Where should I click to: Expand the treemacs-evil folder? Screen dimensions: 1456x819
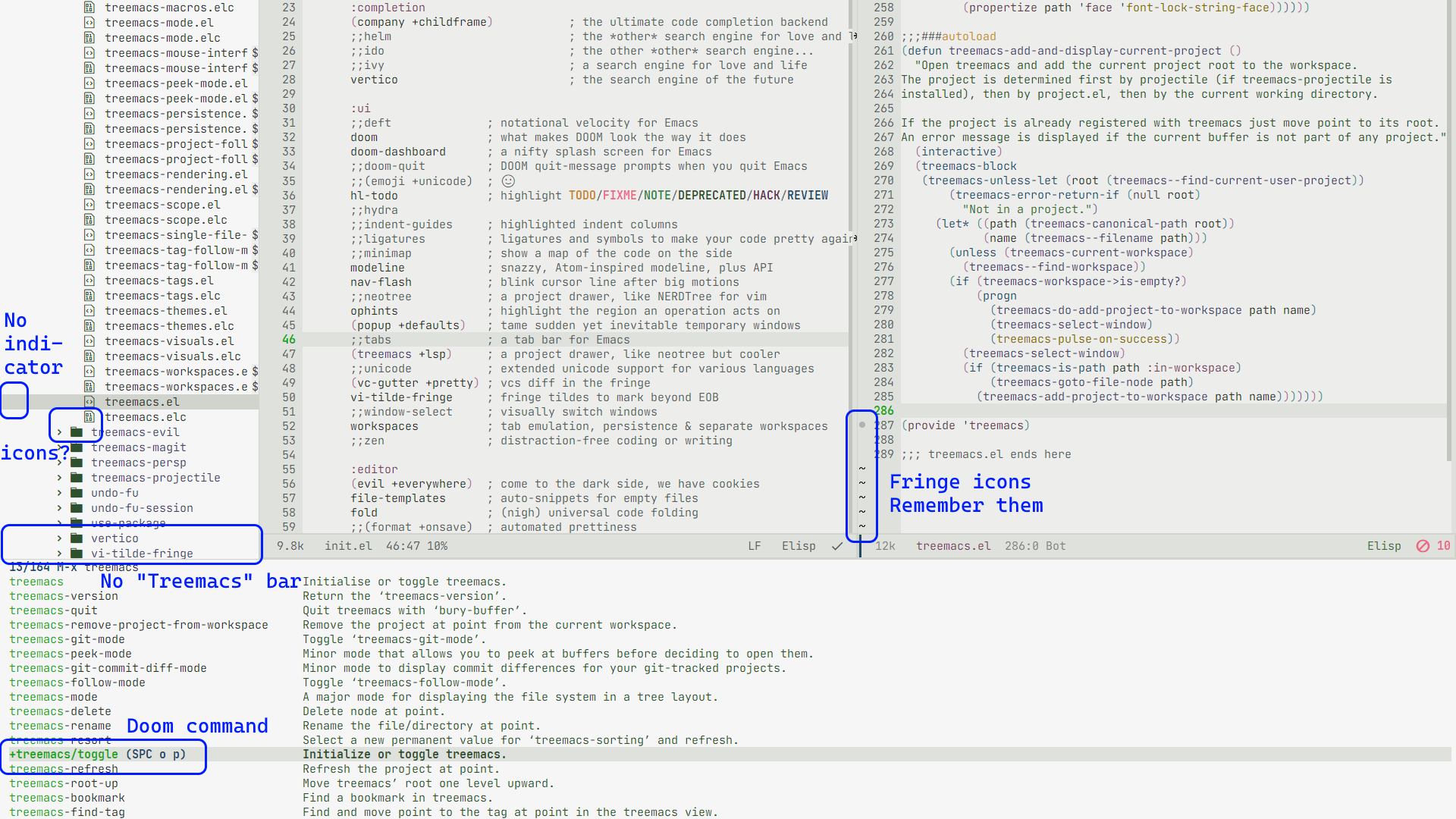(x=58, y=432)
